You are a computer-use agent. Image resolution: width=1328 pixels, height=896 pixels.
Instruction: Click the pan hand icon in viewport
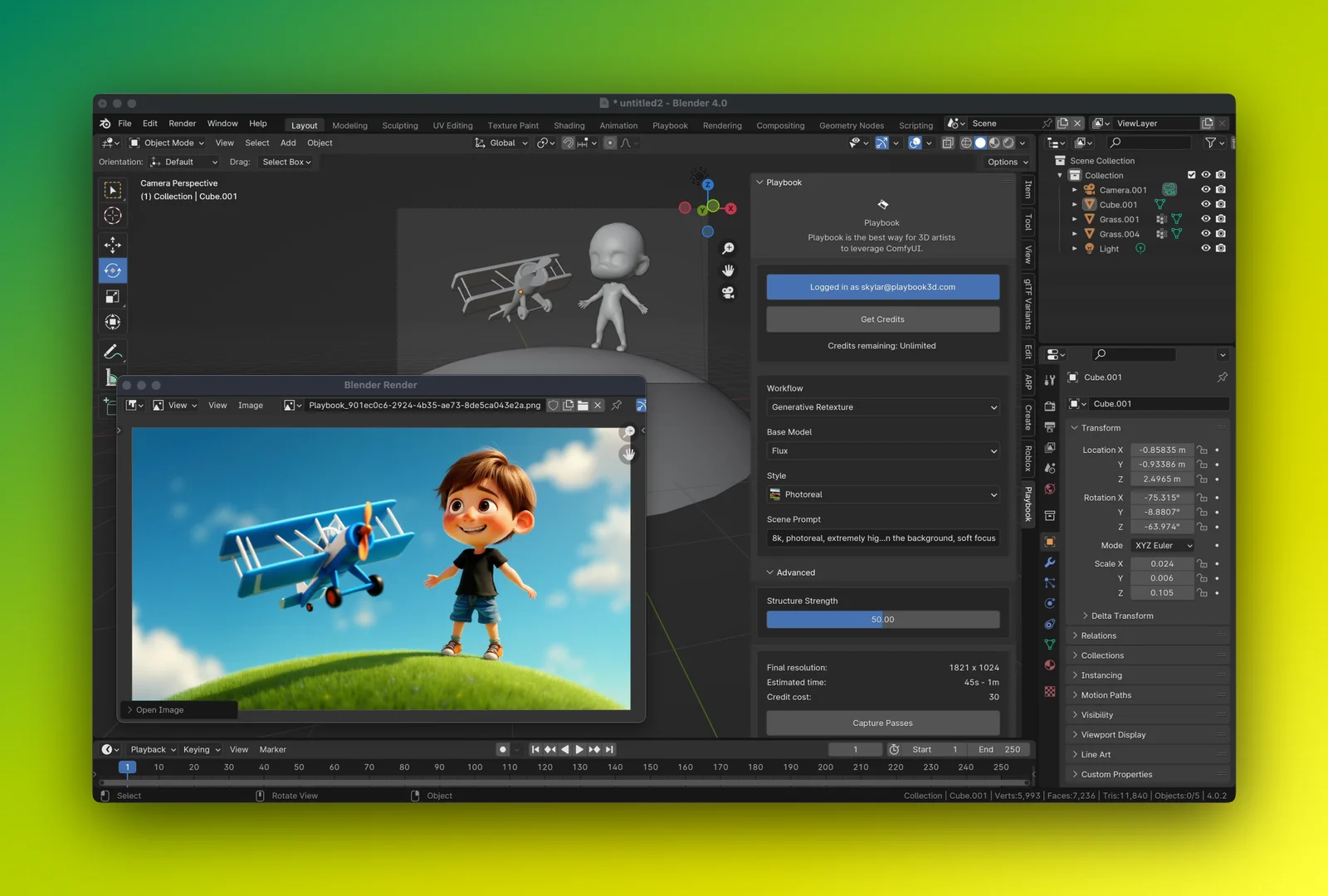click(728, 270)
